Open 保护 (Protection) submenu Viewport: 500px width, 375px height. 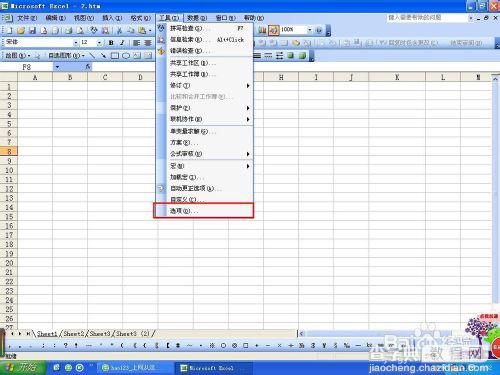click(204, 108)
